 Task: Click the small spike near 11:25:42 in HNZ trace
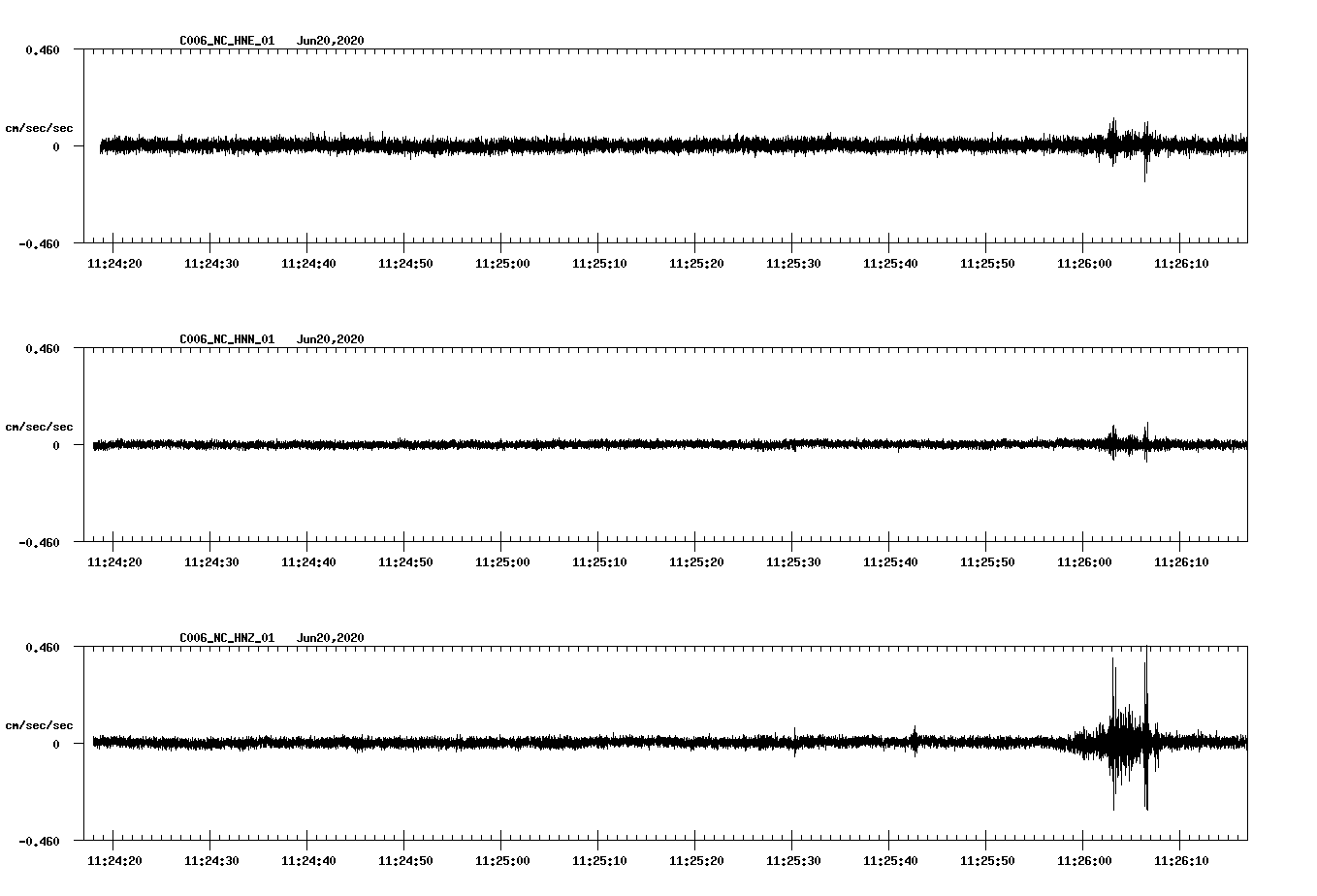point(914,741)
